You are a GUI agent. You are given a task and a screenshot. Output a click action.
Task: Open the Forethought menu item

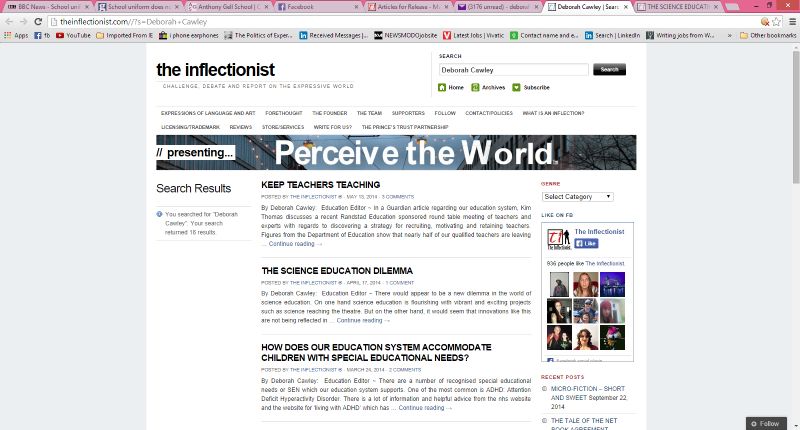(284, 113)
